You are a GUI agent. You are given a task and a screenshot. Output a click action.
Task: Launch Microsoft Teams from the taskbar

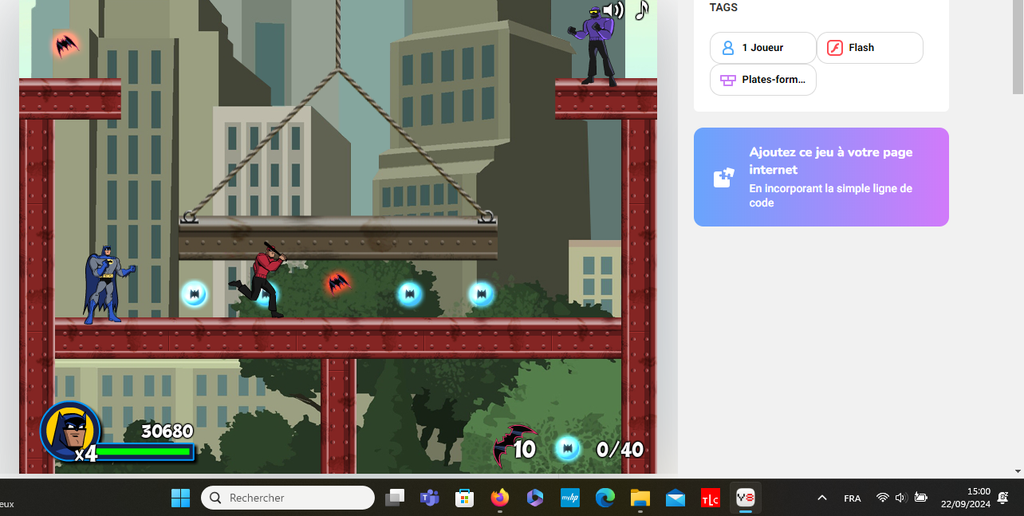tap(430, 498)
